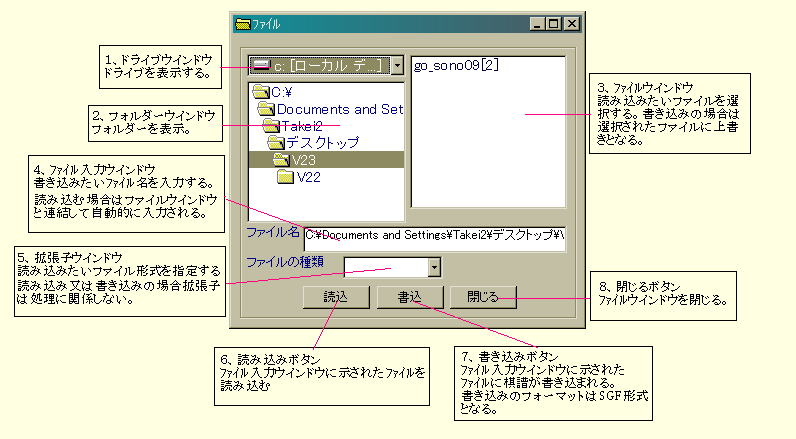Open the drive selection dropdown arrow
The image size is (796, 439).
click(x=397, y=65)
